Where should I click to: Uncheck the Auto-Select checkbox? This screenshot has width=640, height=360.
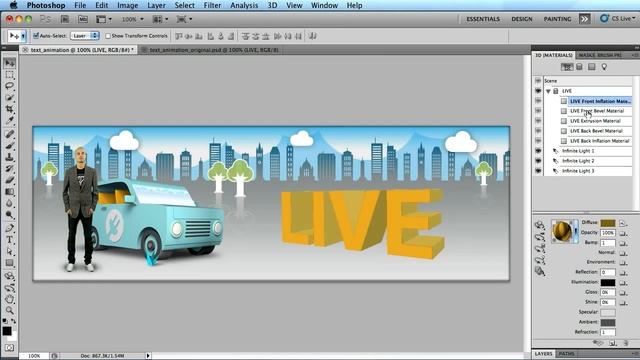pos(36,36)
